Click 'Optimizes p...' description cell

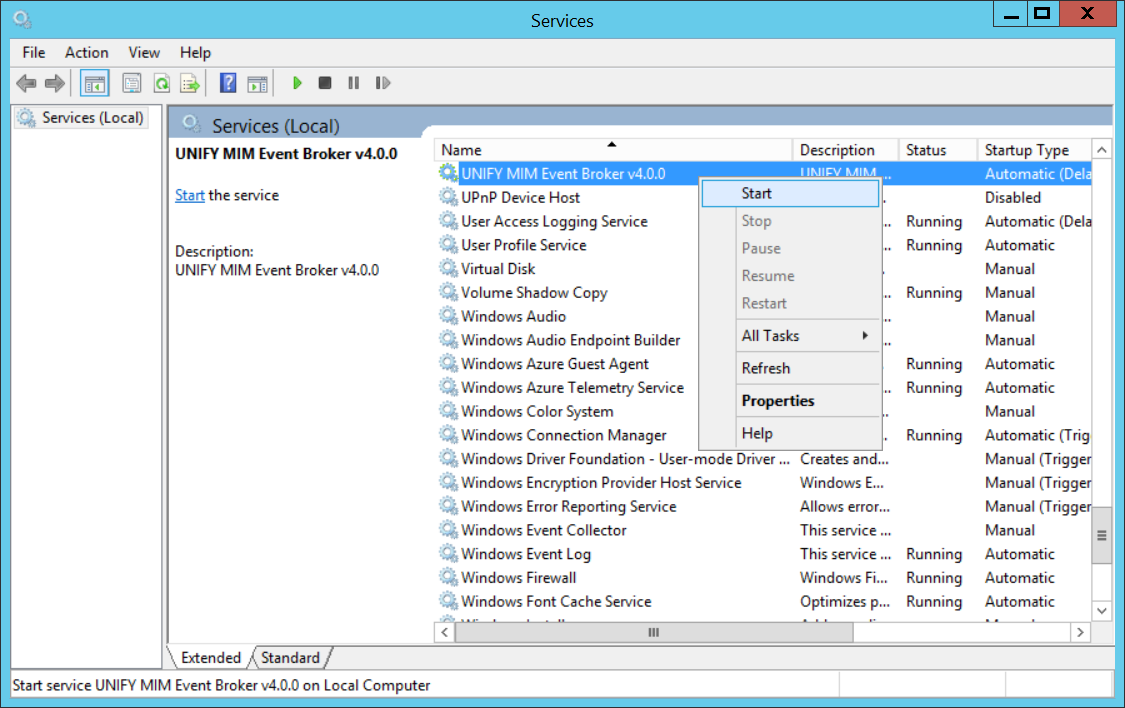844,601
